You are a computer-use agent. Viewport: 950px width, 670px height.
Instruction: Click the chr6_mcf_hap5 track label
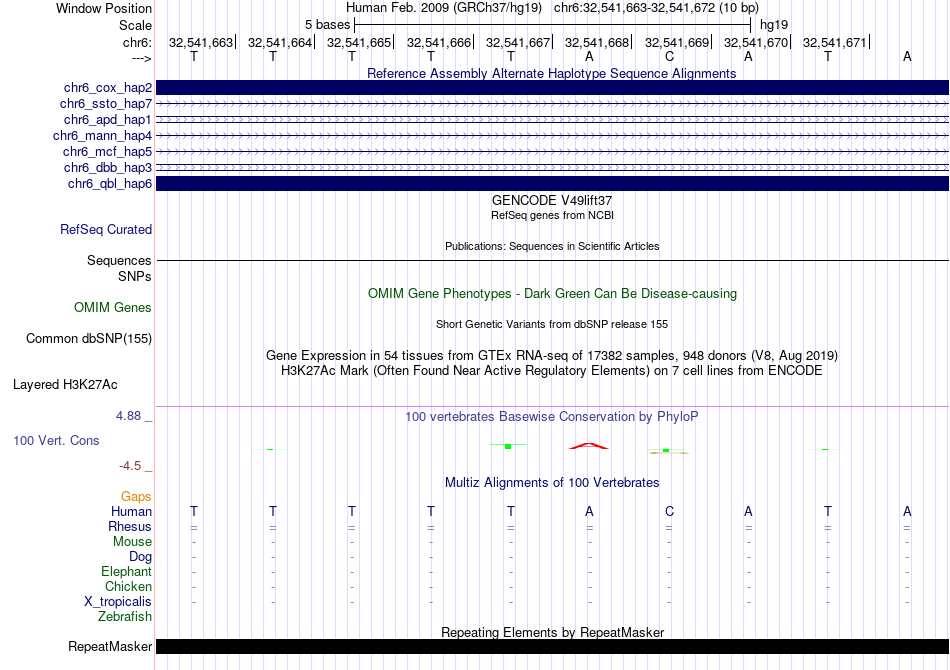click(107, 151)
